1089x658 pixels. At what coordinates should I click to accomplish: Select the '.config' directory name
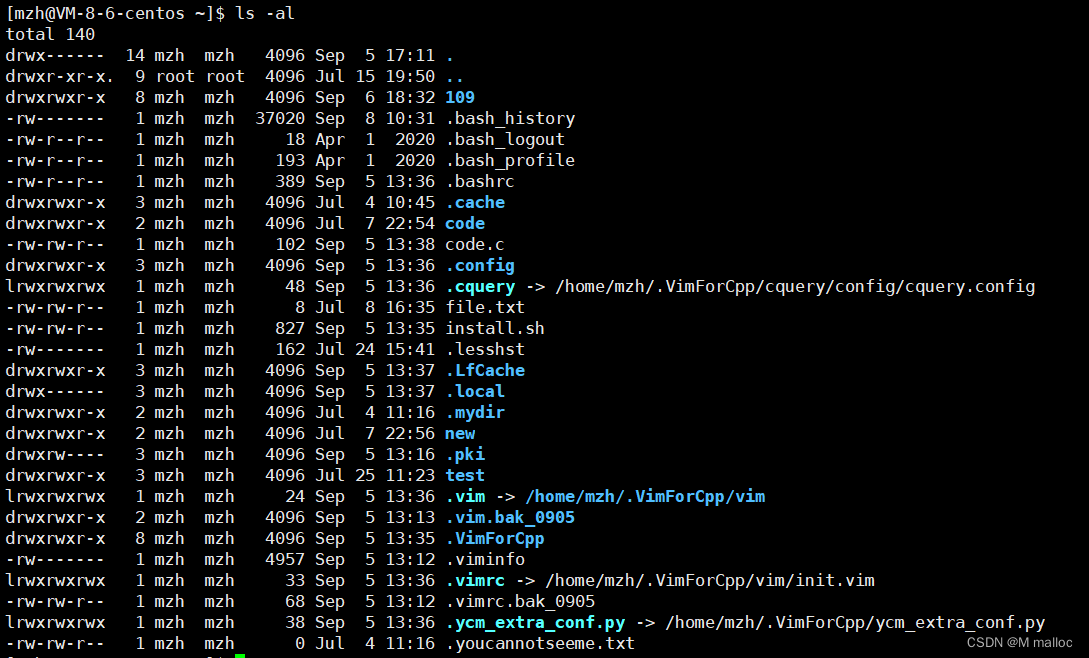pos(480,265)
